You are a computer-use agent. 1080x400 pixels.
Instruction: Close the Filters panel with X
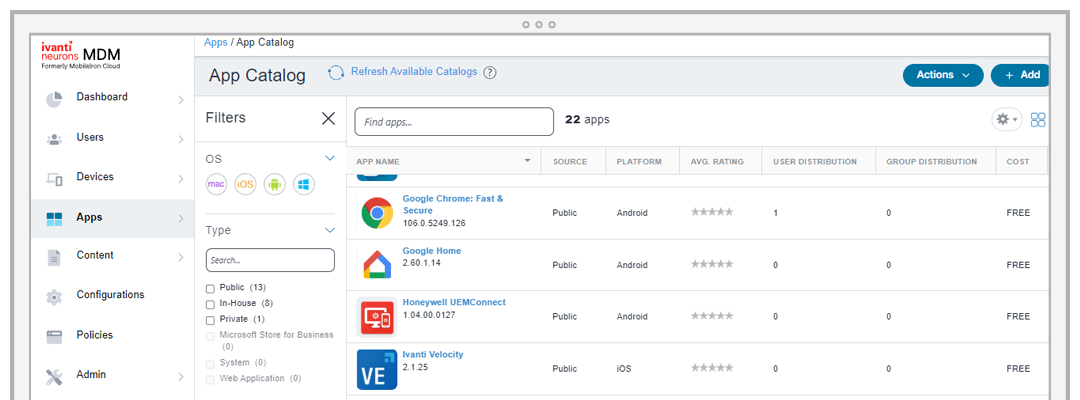329,118
